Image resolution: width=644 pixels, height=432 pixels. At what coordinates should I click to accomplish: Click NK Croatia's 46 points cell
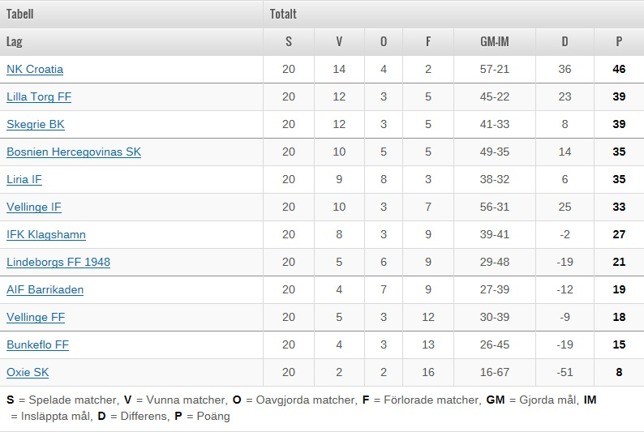coord(619,69)
